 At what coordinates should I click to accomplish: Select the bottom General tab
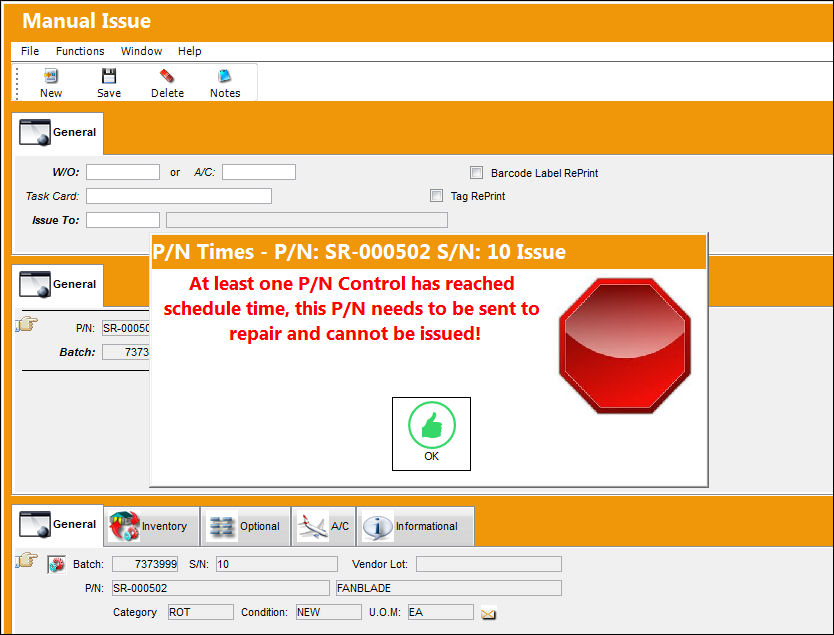(58, 525)
